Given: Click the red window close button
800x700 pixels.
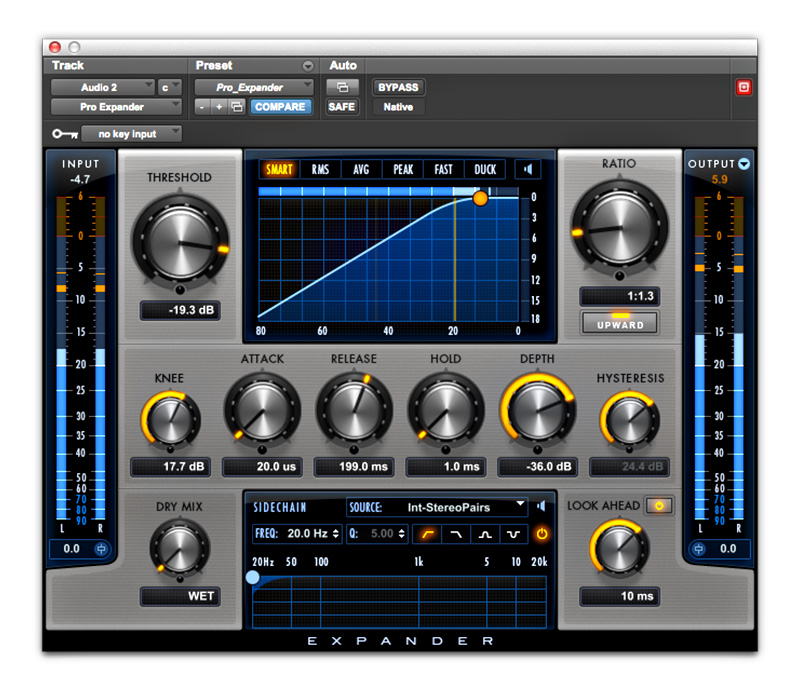Looking at the screenshot, I should click(55, 47).
